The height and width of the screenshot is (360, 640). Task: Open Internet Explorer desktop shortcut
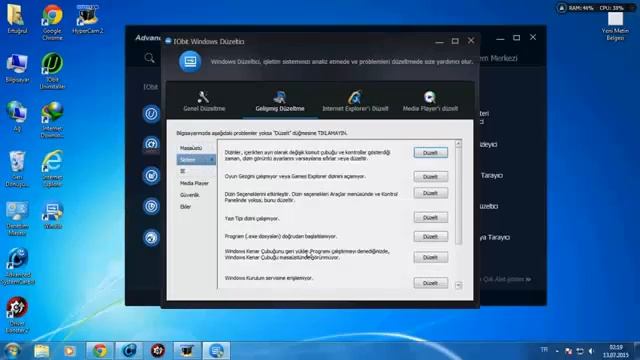52,169
